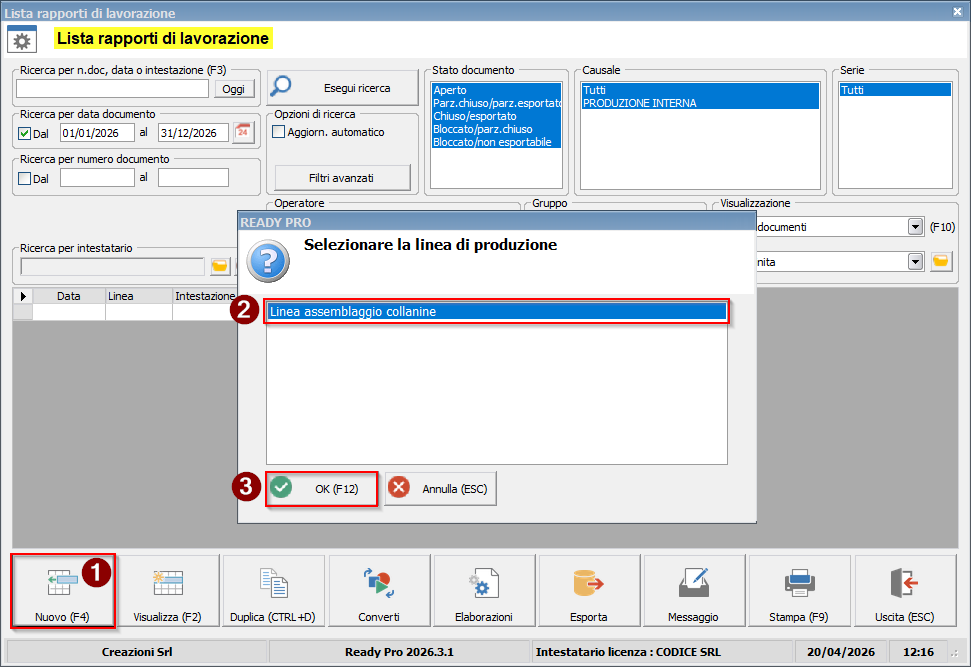971x667 pixels.
Task: Open the calendar picker beside date range
Action: click(x=243, y=133)
